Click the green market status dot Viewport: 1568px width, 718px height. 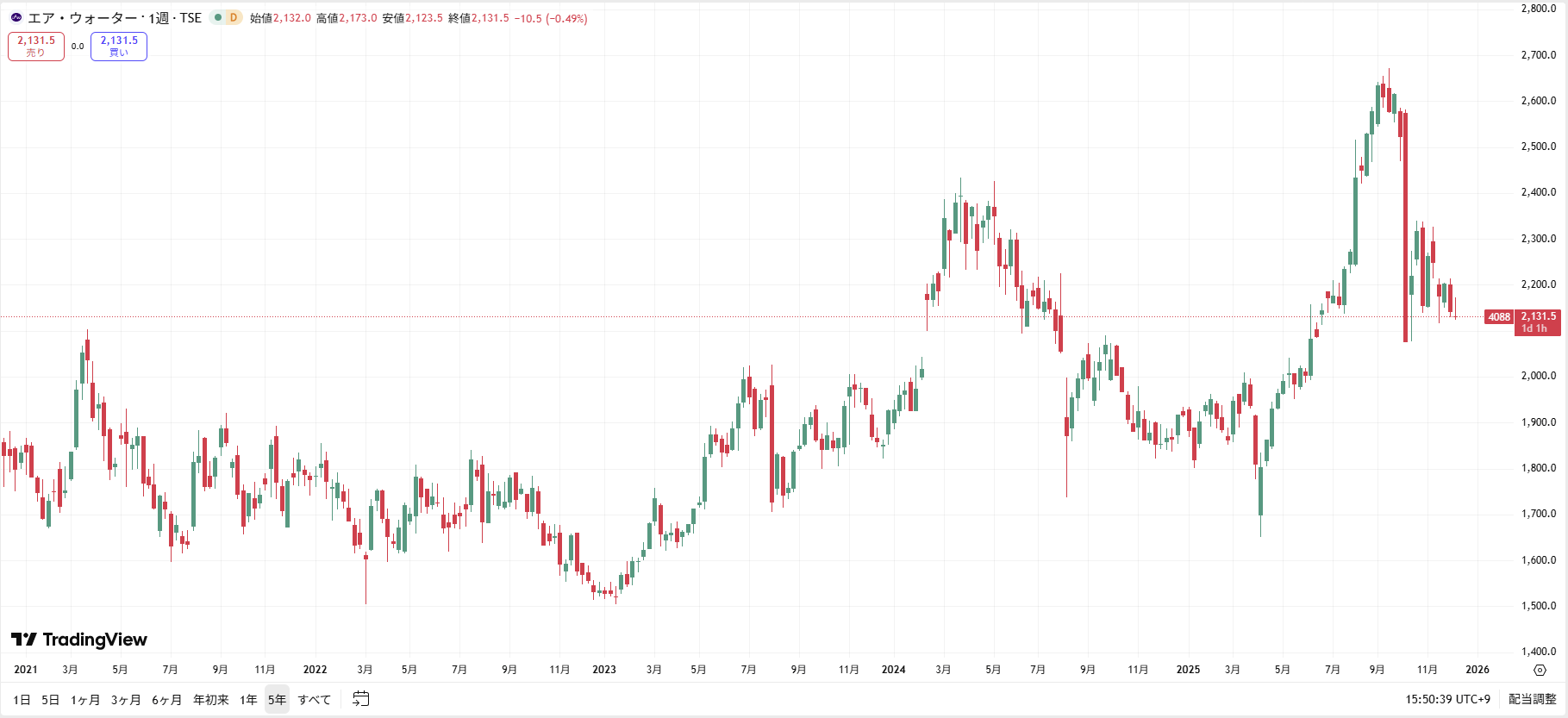pos(218,18)
